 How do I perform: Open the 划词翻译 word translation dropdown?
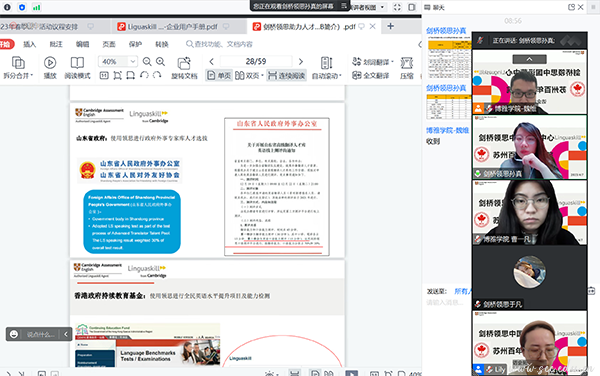point(373,62)
